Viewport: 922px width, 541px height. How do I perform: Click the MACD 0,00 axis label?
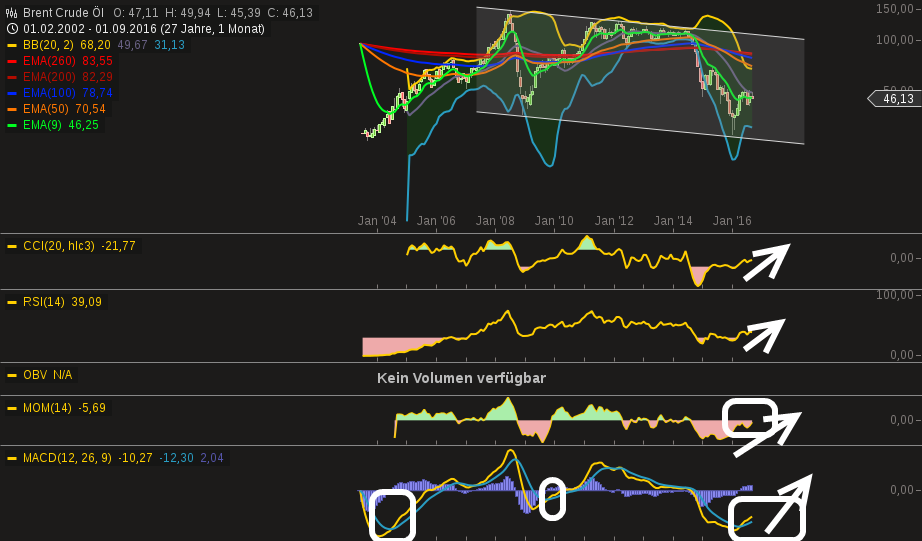pyautogui.click(x=903, y=490)
